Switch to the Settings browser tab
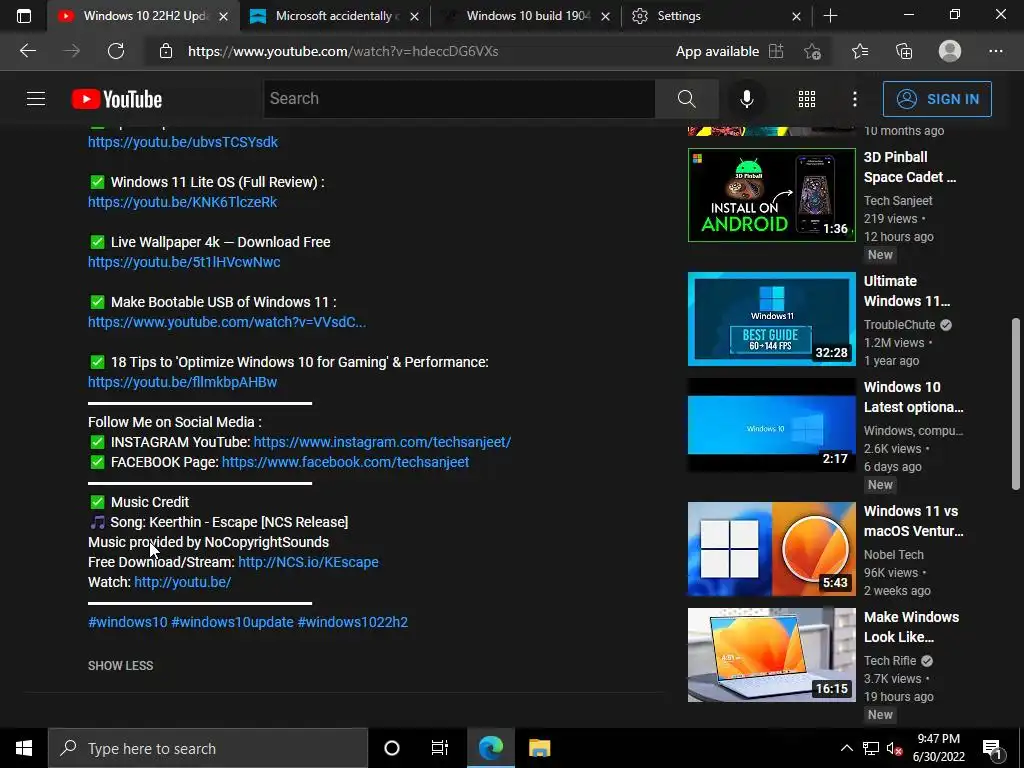 (679, 16)
